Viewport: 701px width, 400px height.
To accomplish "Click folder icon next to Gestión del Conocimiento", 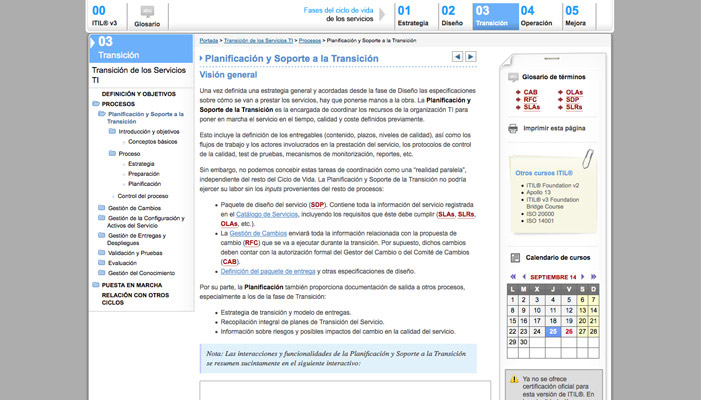I will [101, 272].
